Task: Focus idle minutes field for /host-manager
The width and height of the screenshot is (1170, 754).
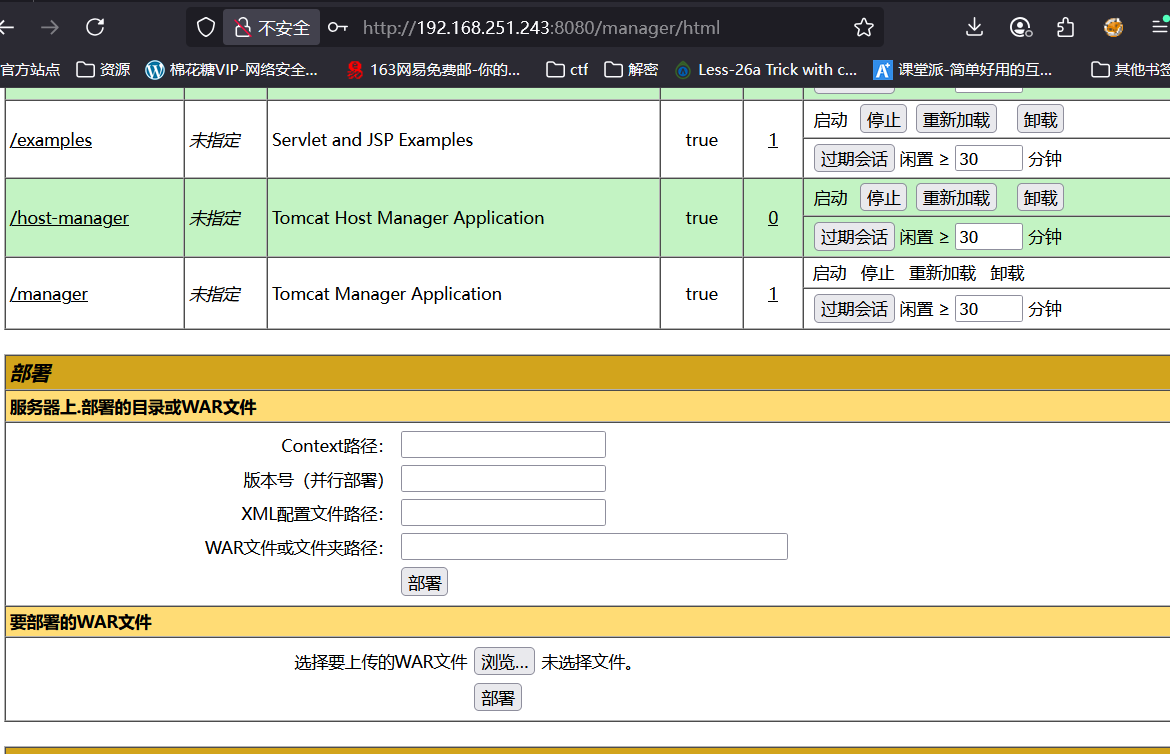Action: tap(988, 237)
